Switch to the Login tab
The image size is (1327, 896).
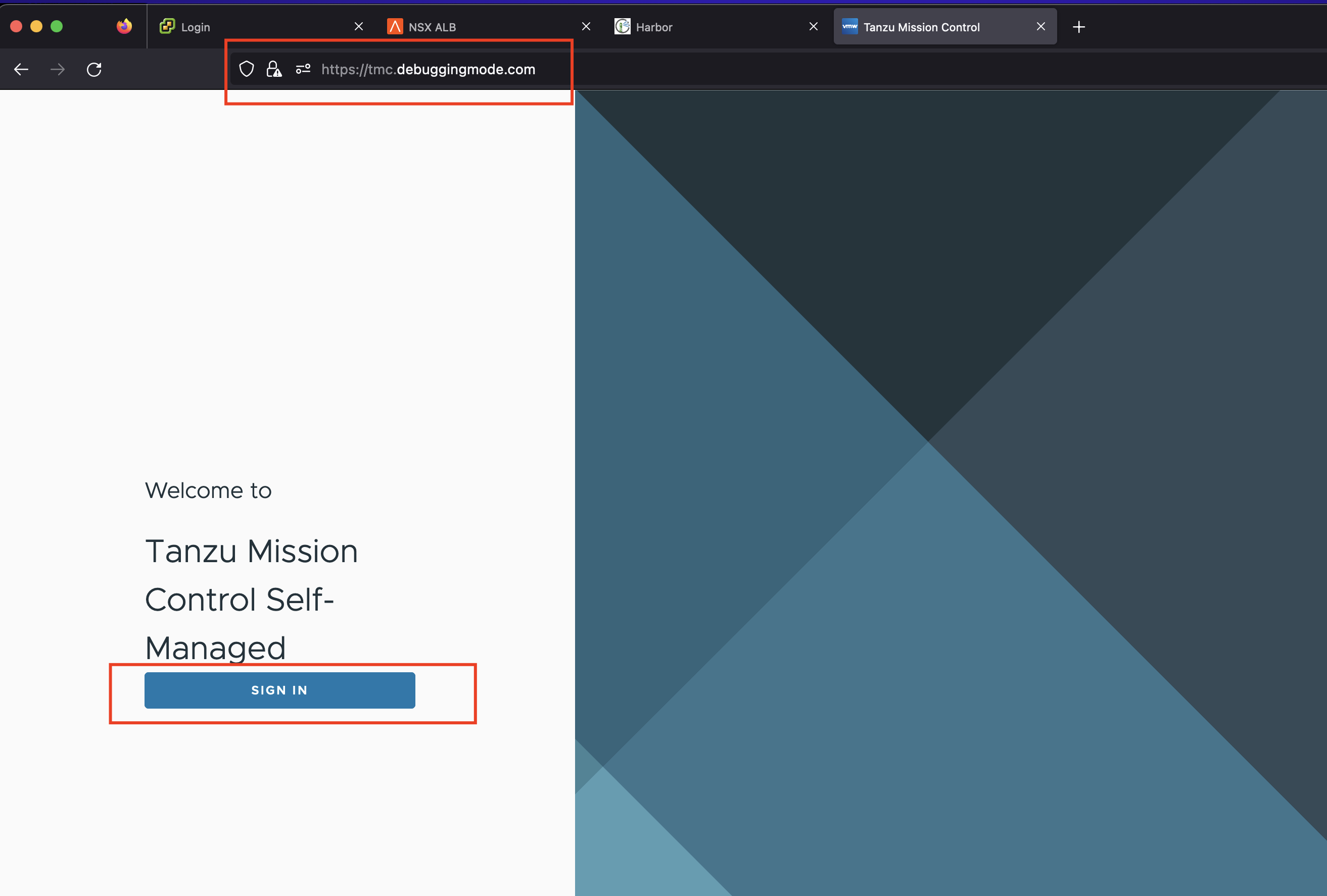pos(262,27)
